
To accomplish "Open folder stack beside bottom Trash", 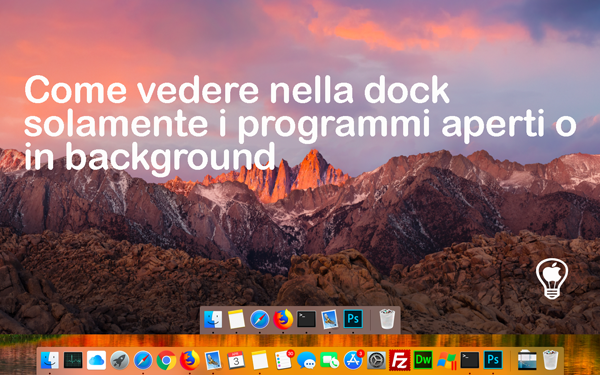I will (527, 360).
